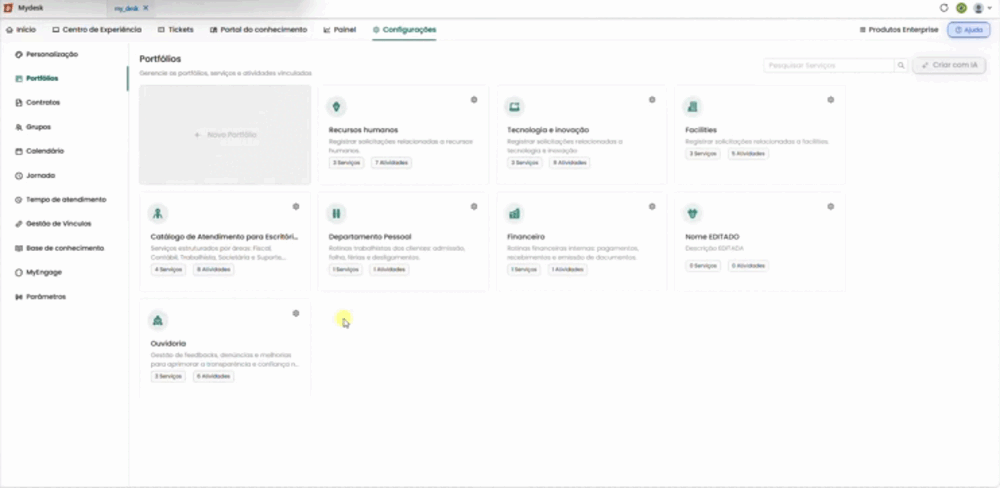Focus the Pesquisar Serviços search field
The width and height of the screenshot is (1000, 488).
coord(829,65)
